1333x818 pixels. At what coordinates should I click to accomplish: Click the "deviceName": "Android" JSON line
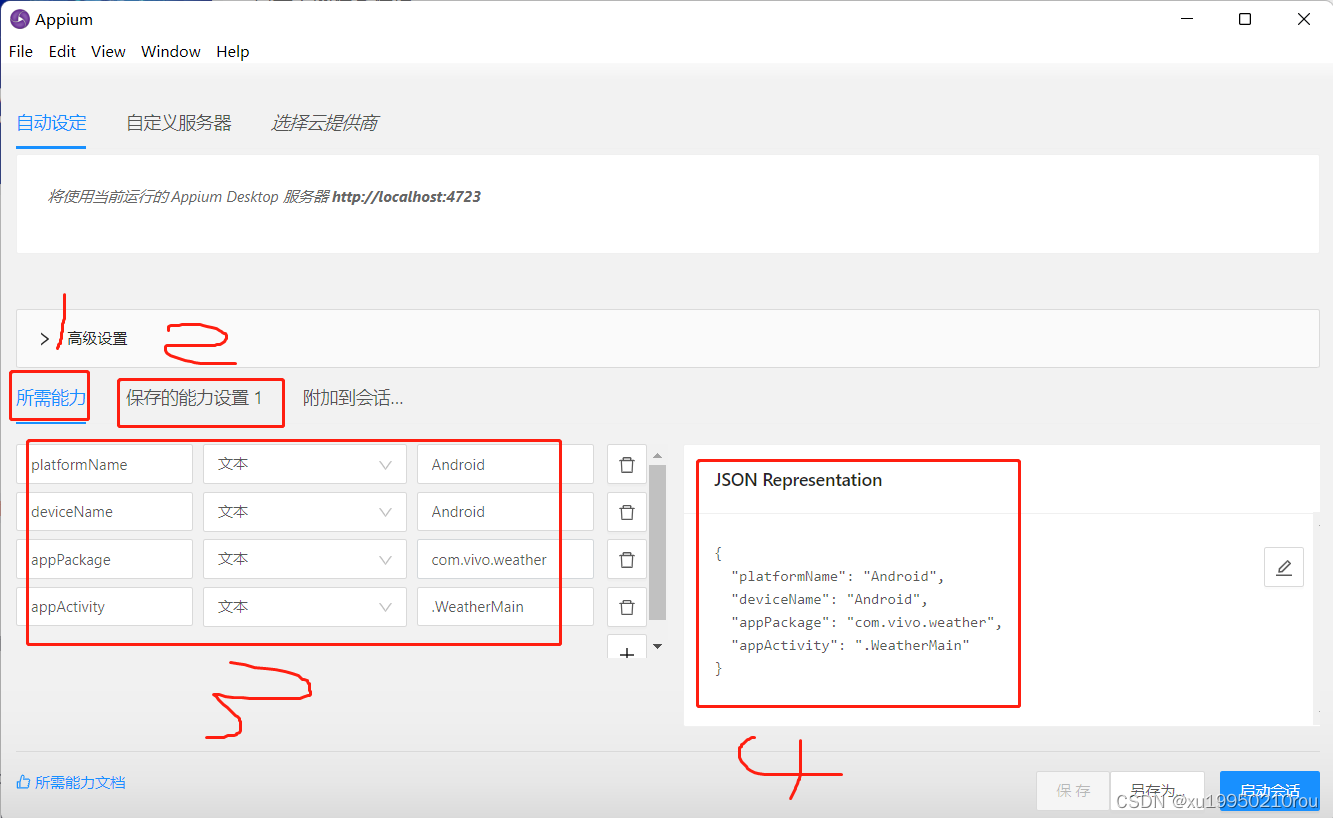pos(830,599)
